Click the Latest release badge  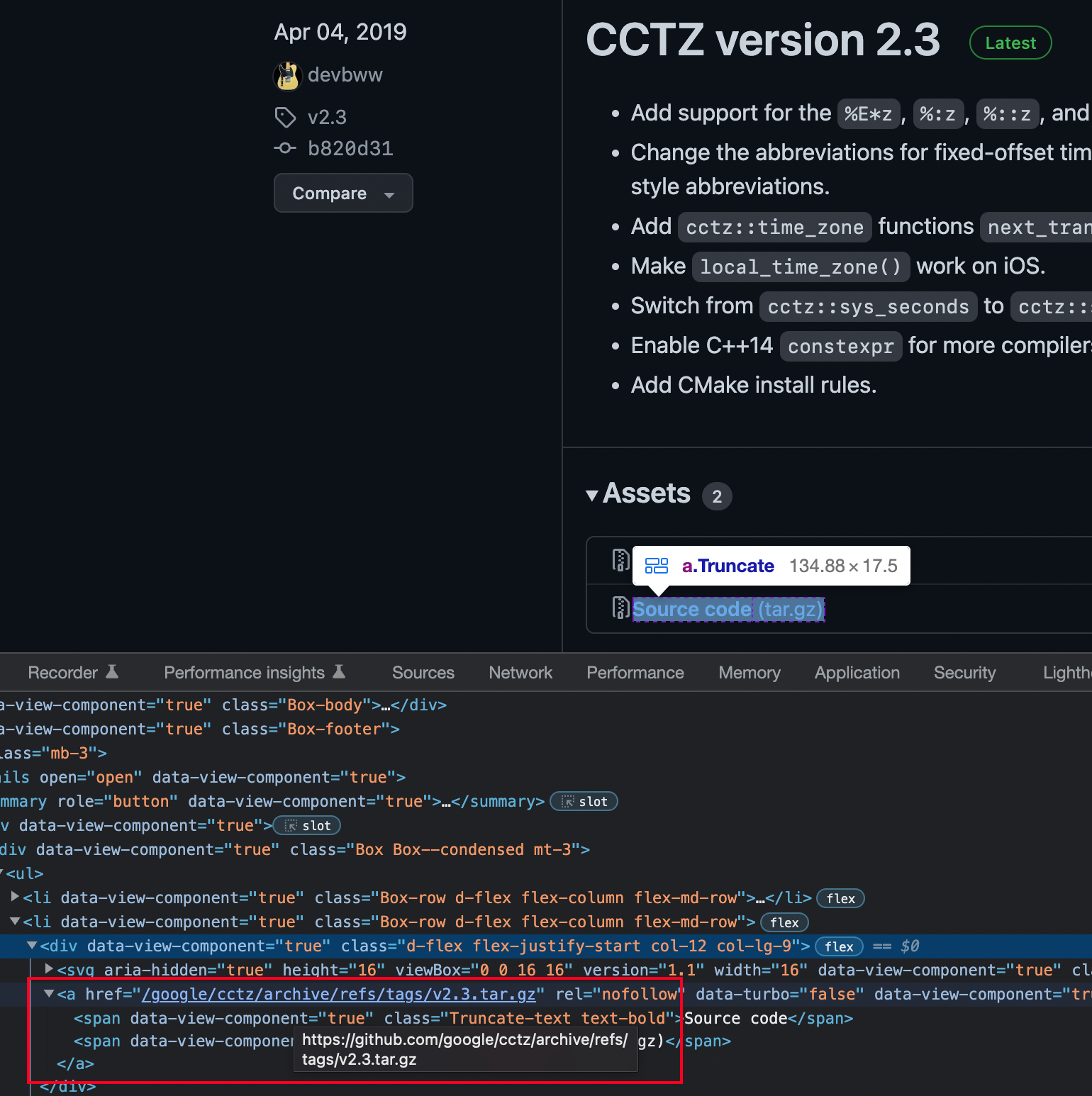[1010, 43]
